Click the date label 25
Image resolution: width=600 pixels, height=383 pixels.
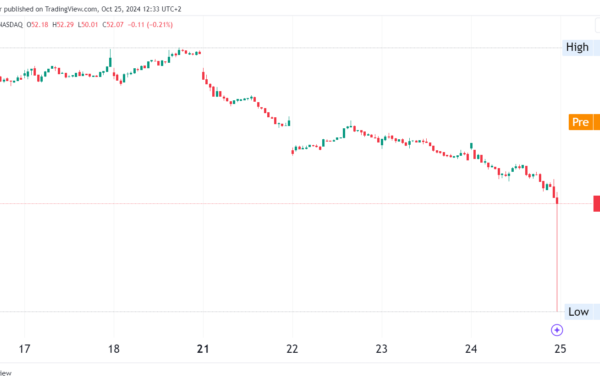click(560, 349)
